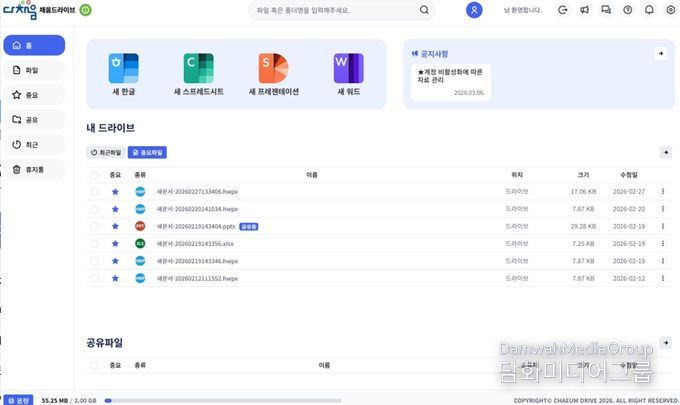Open the notification bell icon
680x405 pixels.
pyautogui.click(x=649, y=10)
